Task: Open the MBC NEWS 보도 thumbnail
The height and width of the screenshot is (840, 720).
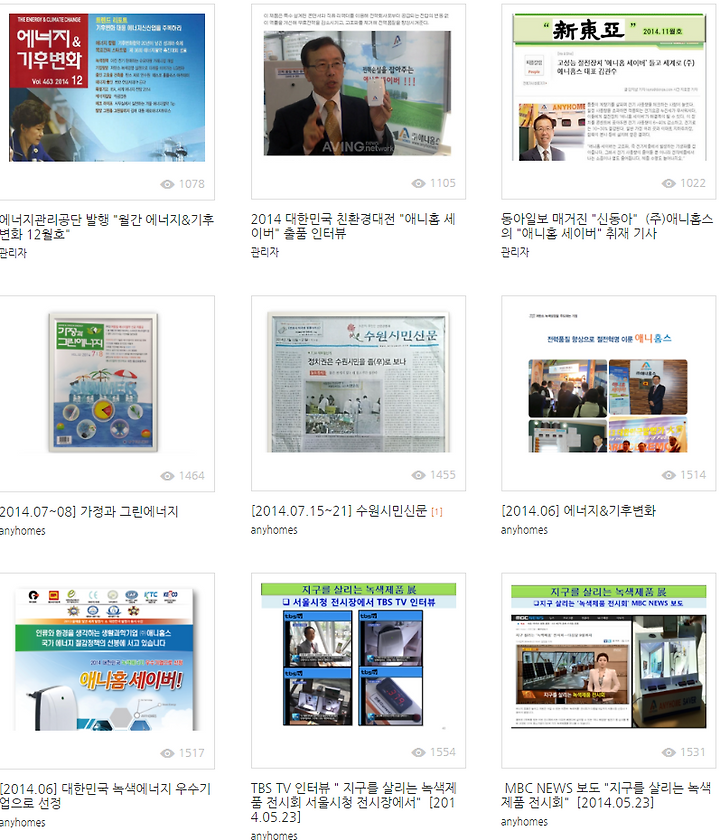Action: (609, 657)
